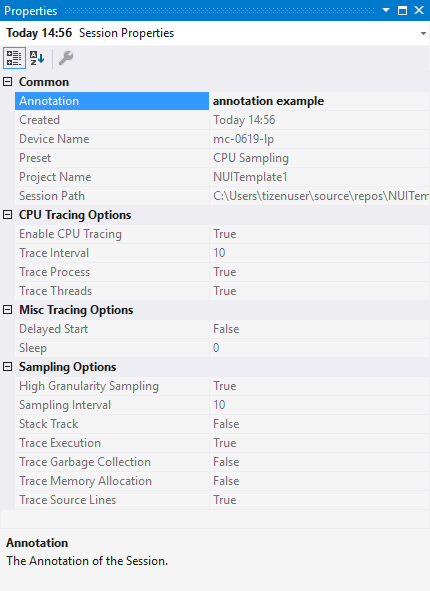Screen dimensions: 430x591
Task: Click the Annotation description heading at bottom
Action: point(37,543)
